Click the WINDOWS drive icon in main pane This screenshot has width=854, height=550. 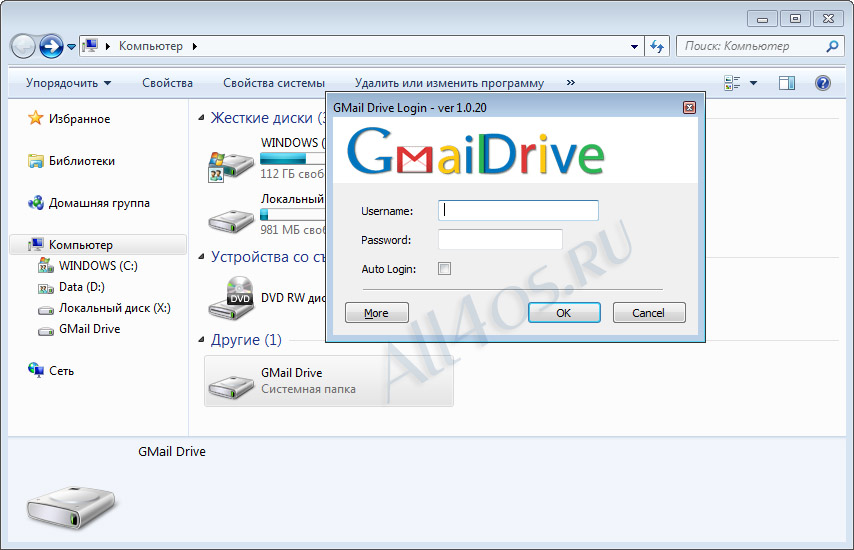[x=231, y=166]
